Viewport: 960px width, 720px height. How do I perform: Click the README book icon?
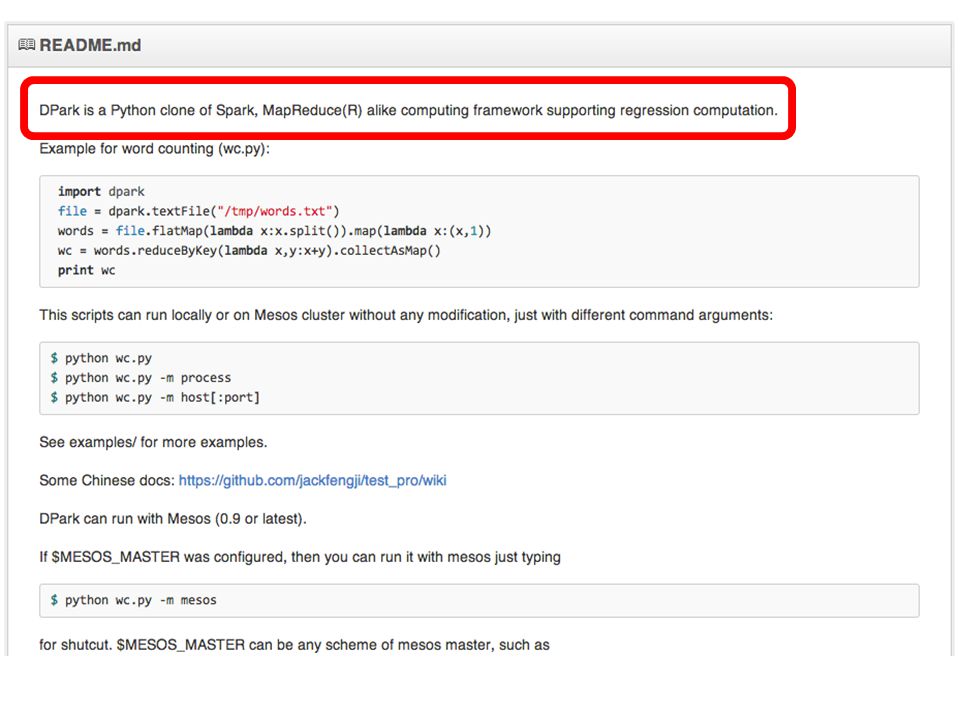pos(26,45)
